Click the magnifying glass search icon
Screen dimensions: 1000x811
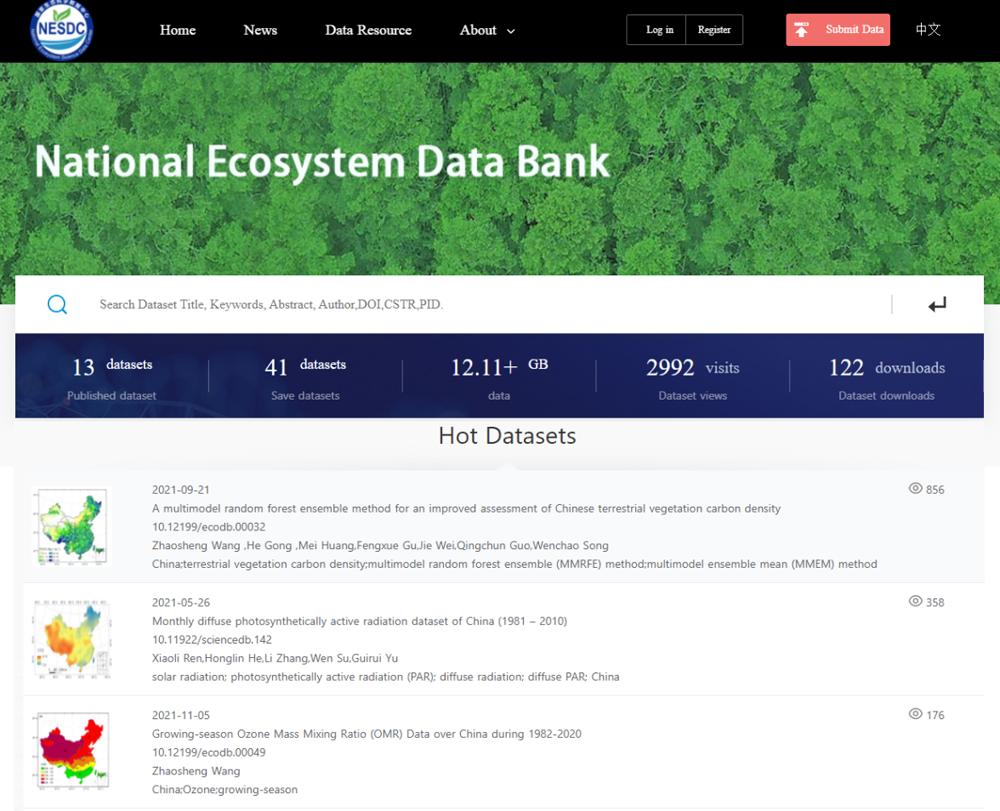57,305
